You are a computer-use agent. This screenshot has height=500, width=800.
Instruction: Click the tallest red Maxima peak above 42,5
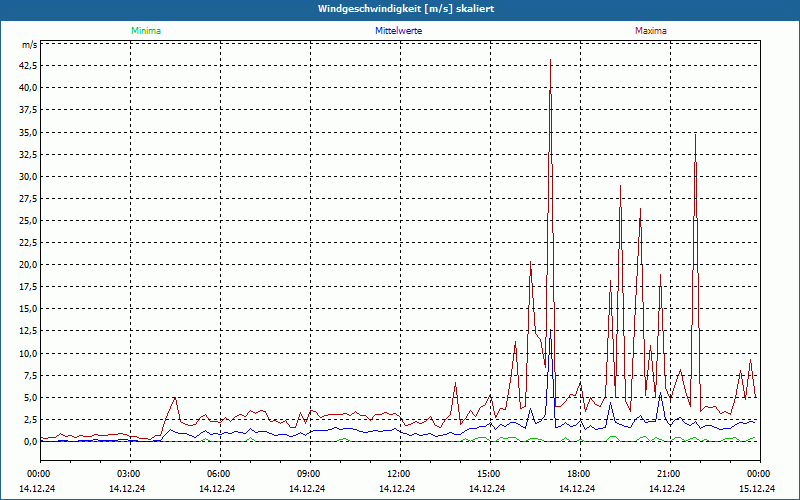(550, 60)
